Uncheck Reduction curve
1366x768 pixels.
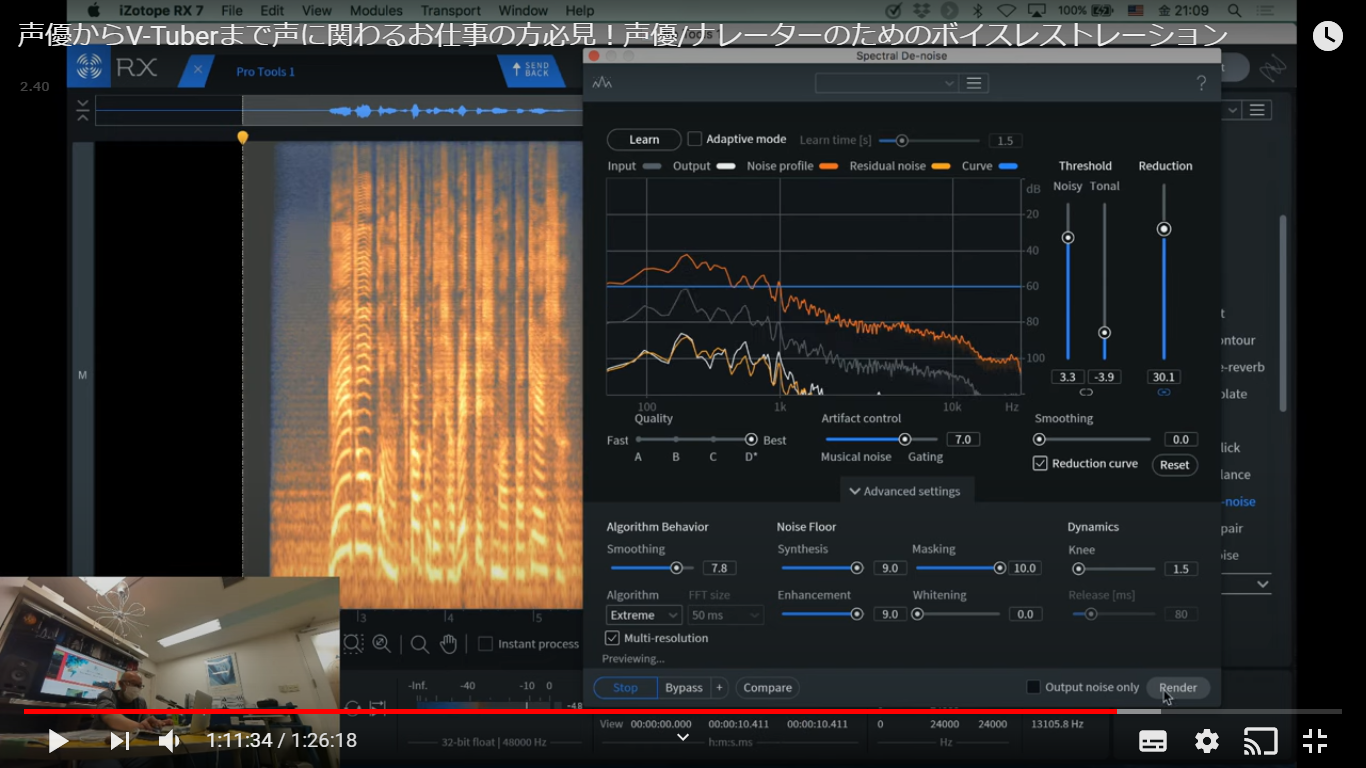1040,463
